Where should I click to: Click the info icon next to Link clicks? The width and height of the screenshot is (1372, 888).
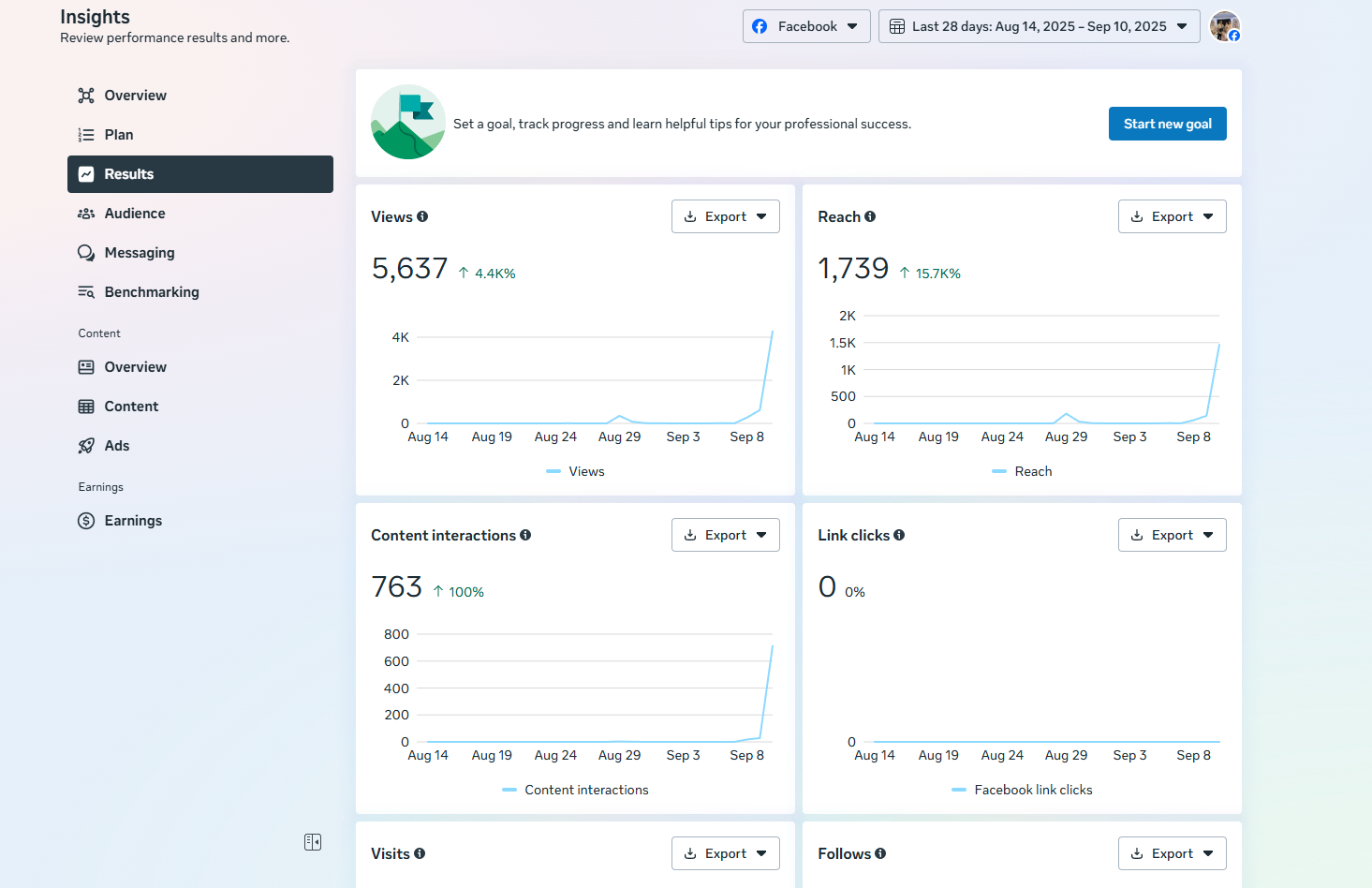click(899, 535)
